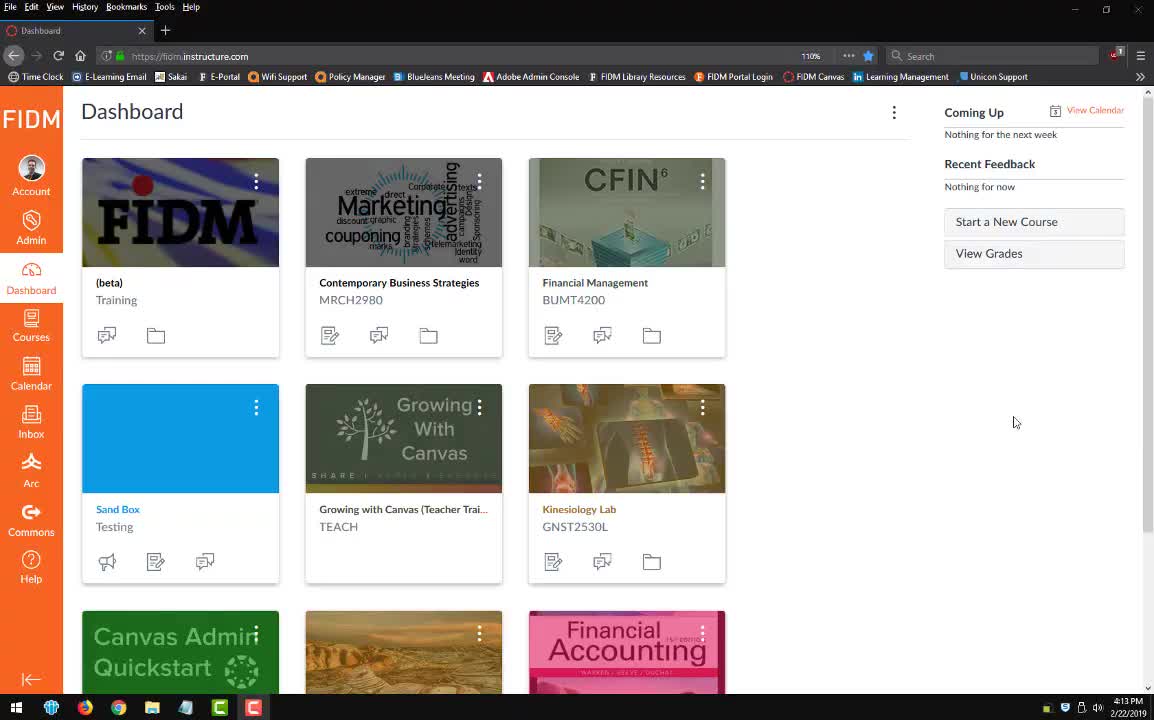Image resolution: width=1154 pixels, height=720 pixels.
Task: Open Discussions icon on Contemporary Business Strategies card
Action: [379, 336]
